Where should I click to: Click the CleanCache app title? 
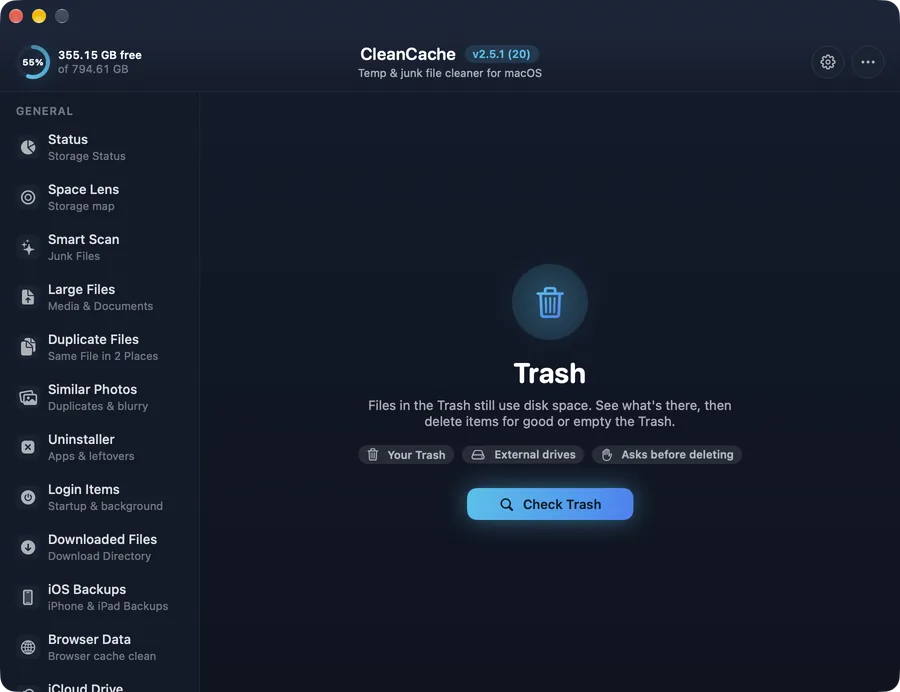coord(408,54)
